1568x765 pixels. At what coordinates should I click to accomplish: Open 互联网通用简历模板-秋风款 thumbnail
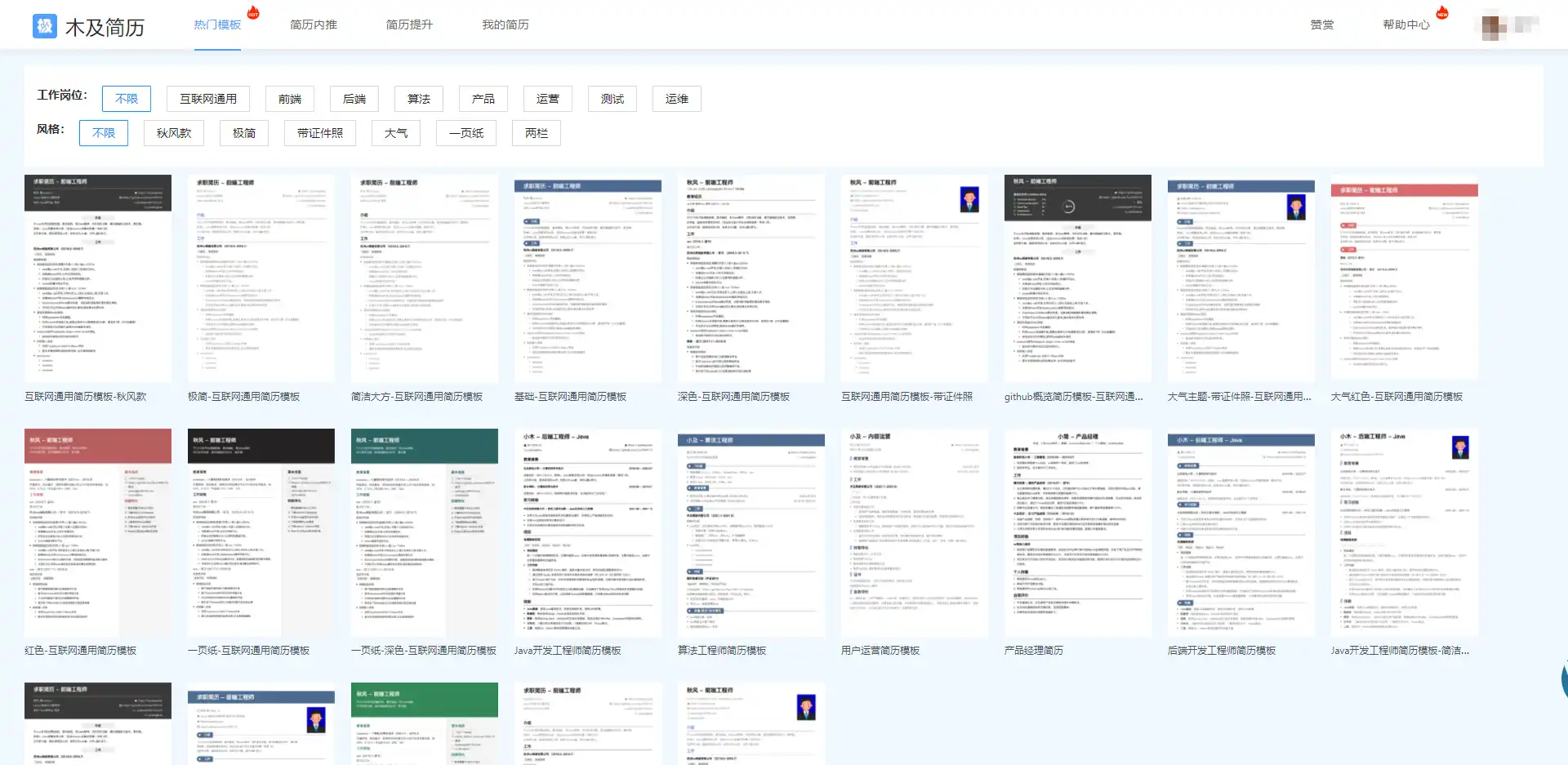[x=98, y=278]
